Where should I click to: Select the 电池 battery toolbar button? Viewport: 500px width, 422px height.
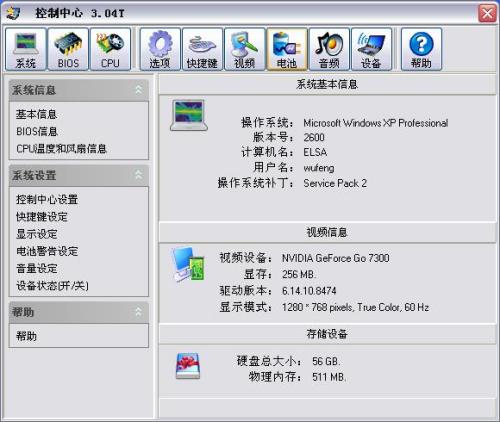coord(287,49)
